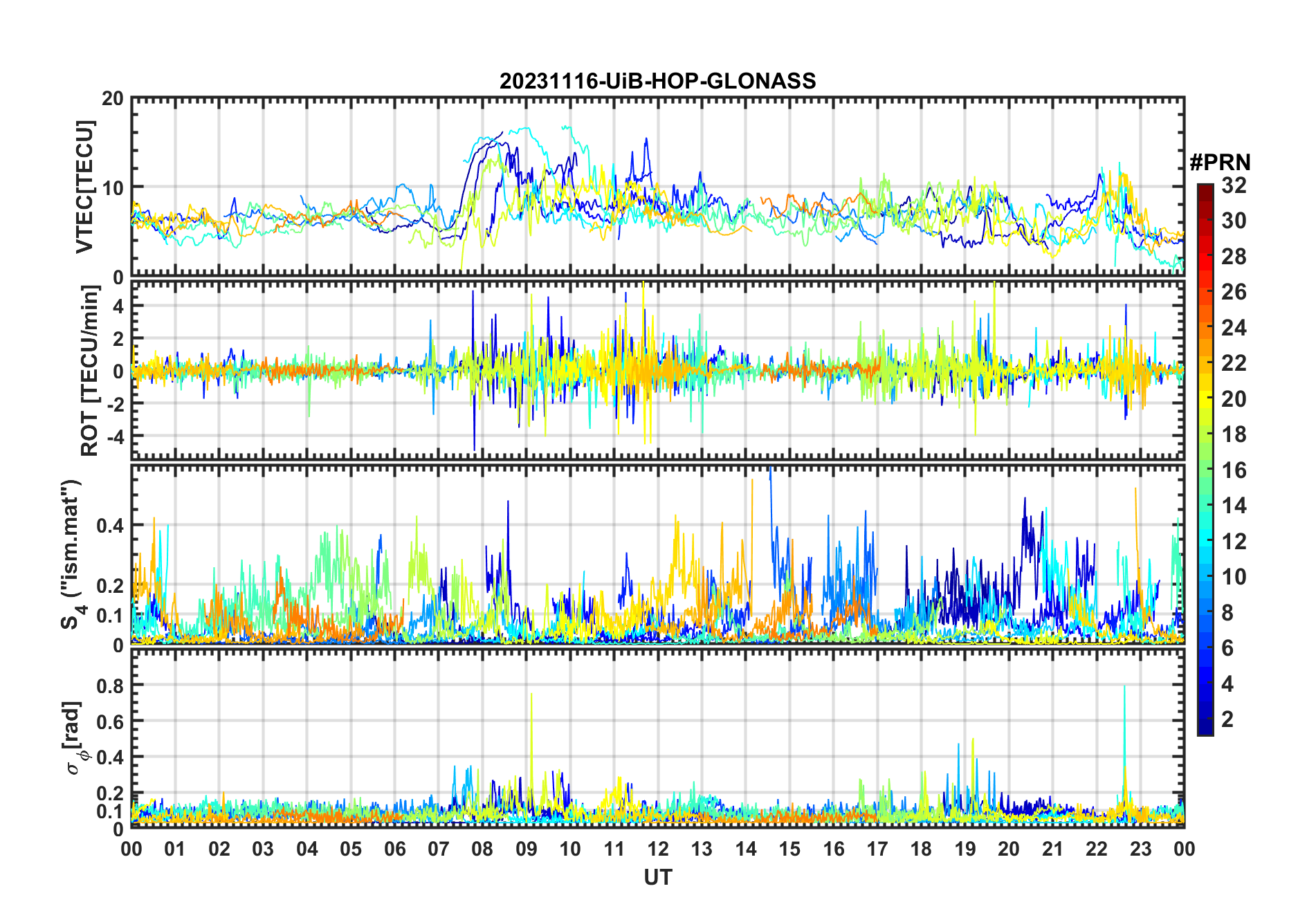This screenshot has width=1316, height=920.
Task: Click the "16" label on the PRN colorbar
Action: tap(1234, 470)
